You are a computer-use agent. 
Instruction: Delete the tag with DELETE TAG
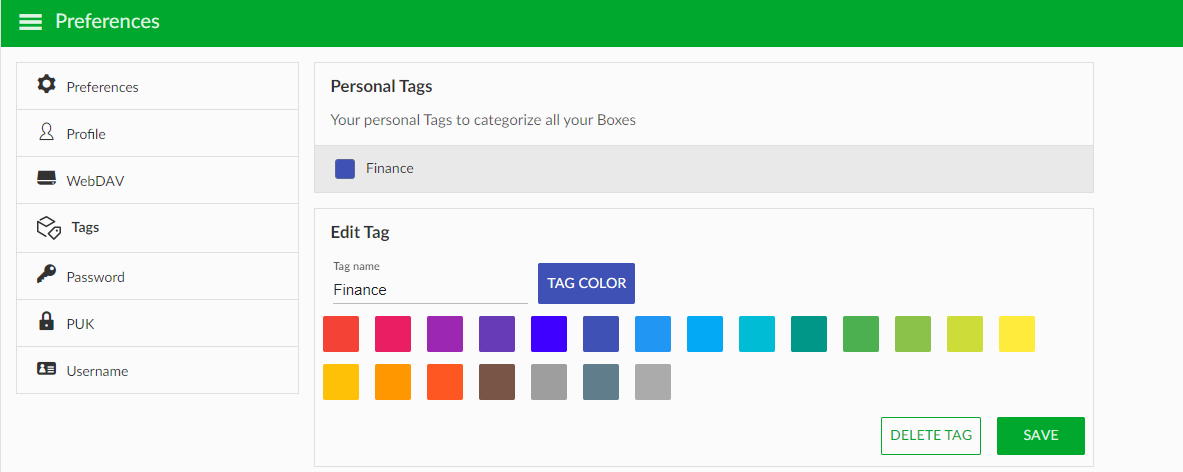930,436
